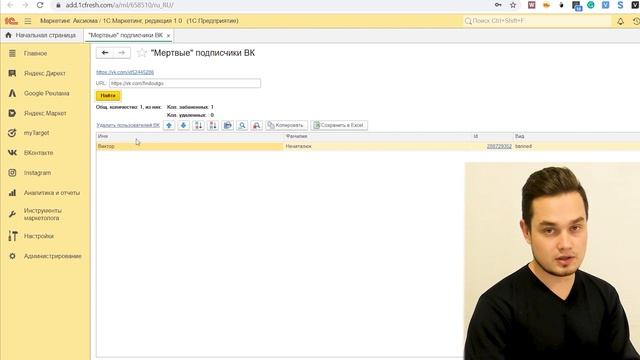Click the yellow Найти button
This screenshot has height=360, width=640.
coord(108,96)
